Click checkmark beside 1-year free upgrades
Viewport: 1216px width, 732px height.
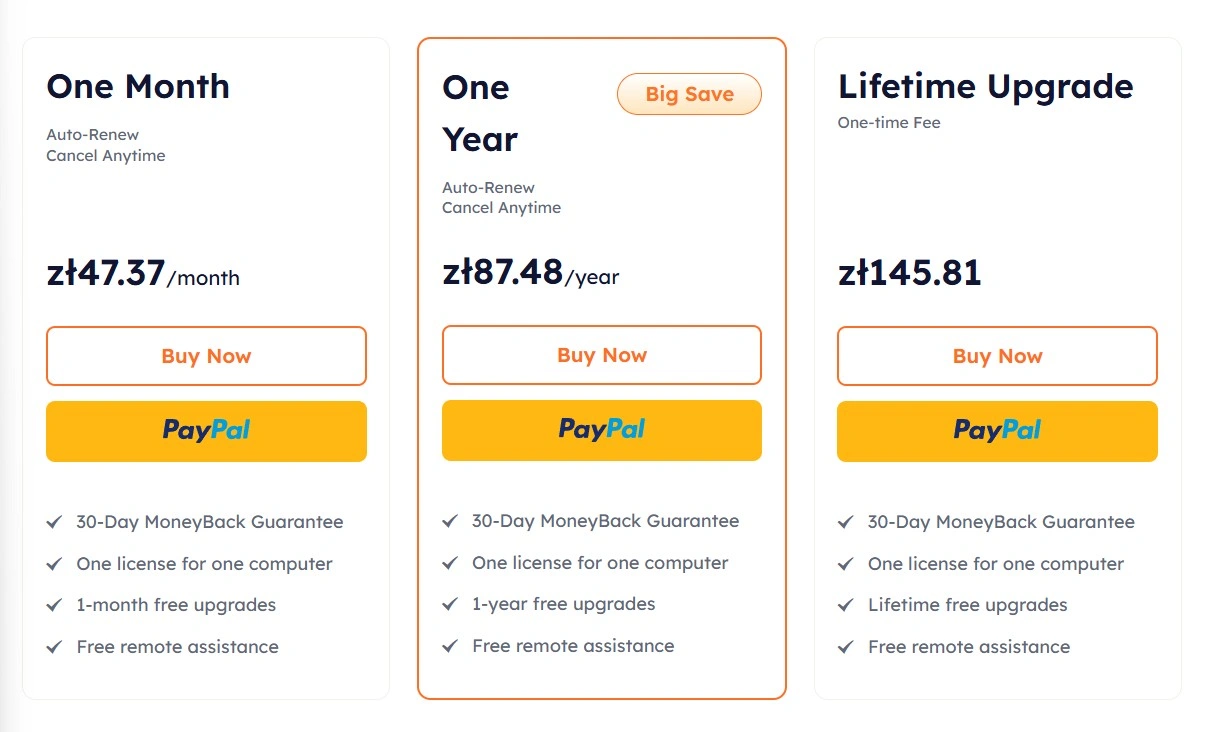[450, 604]
